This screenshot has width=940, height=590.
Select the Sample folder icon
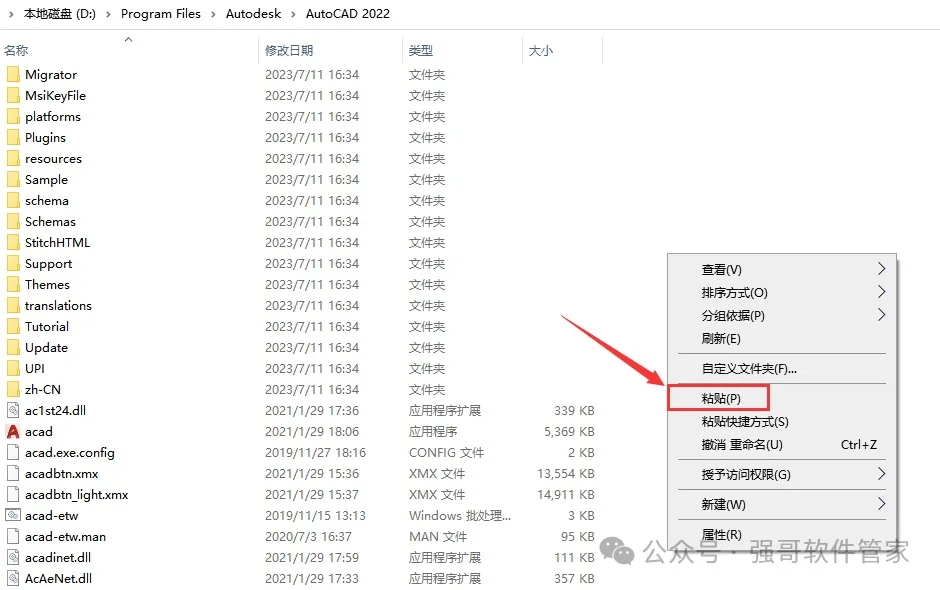(13, 179)
